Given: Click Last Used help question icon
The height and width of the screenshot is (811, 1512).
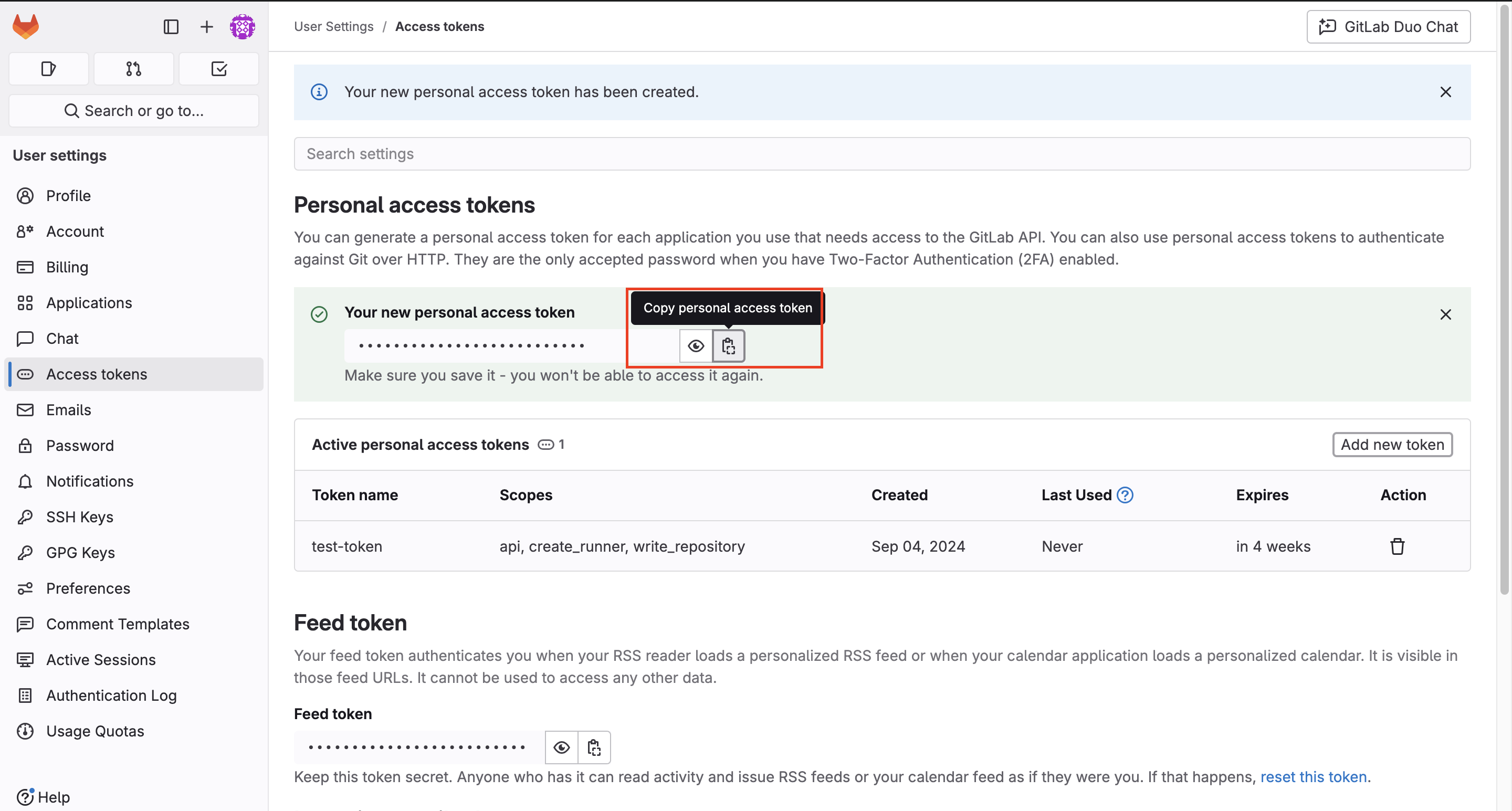Looking at the screenshot, I should pyautogui.click(x=1125, y=496).
